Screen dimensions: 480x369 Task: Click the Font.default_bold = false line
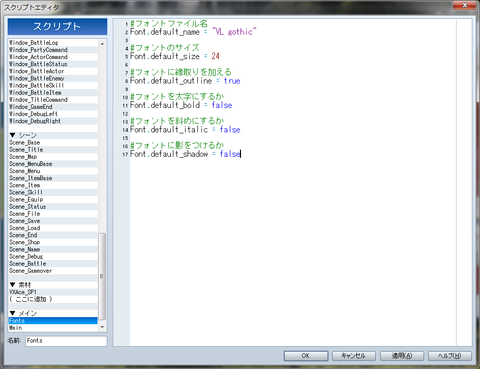pos(181,105)
